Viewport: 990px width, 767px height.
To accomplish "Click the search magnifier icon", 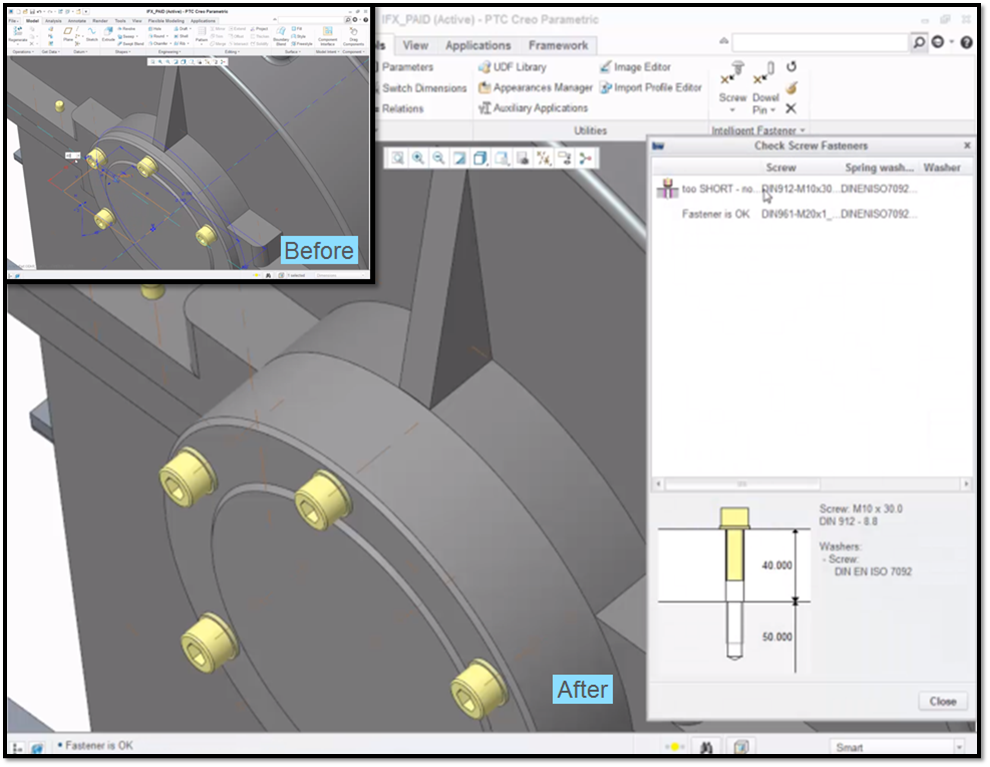I will (919, 42).
